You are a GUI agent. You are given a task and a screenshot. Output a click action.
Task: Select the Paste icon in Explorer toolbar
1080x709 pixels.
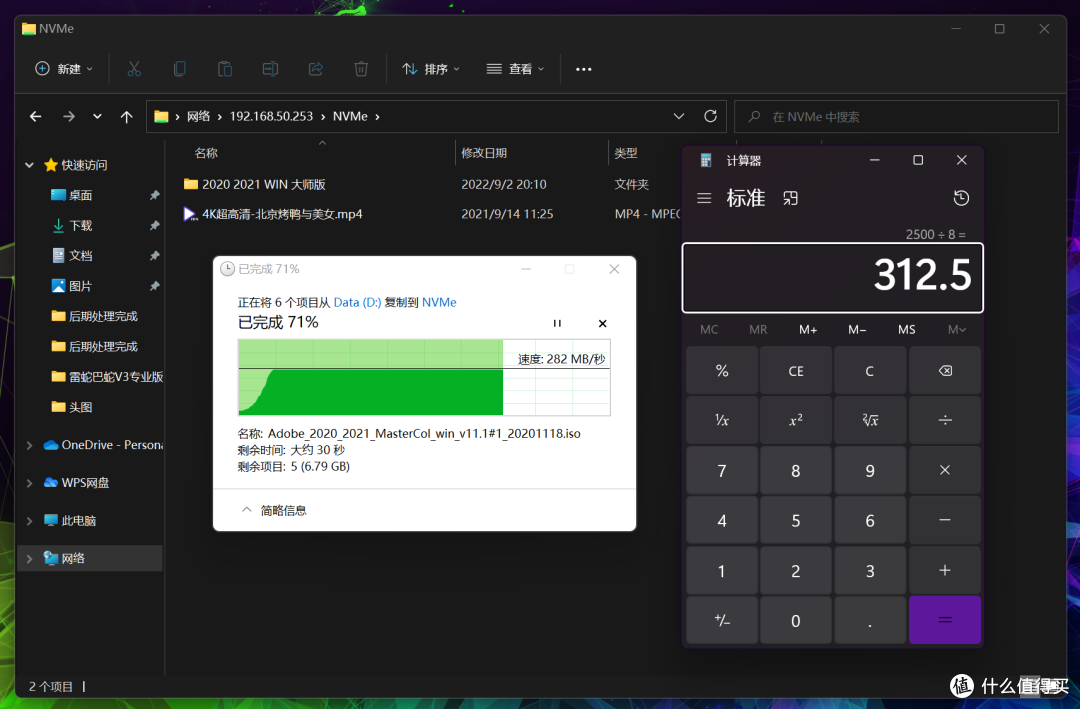pyautogui.click(x=224, y=68)
